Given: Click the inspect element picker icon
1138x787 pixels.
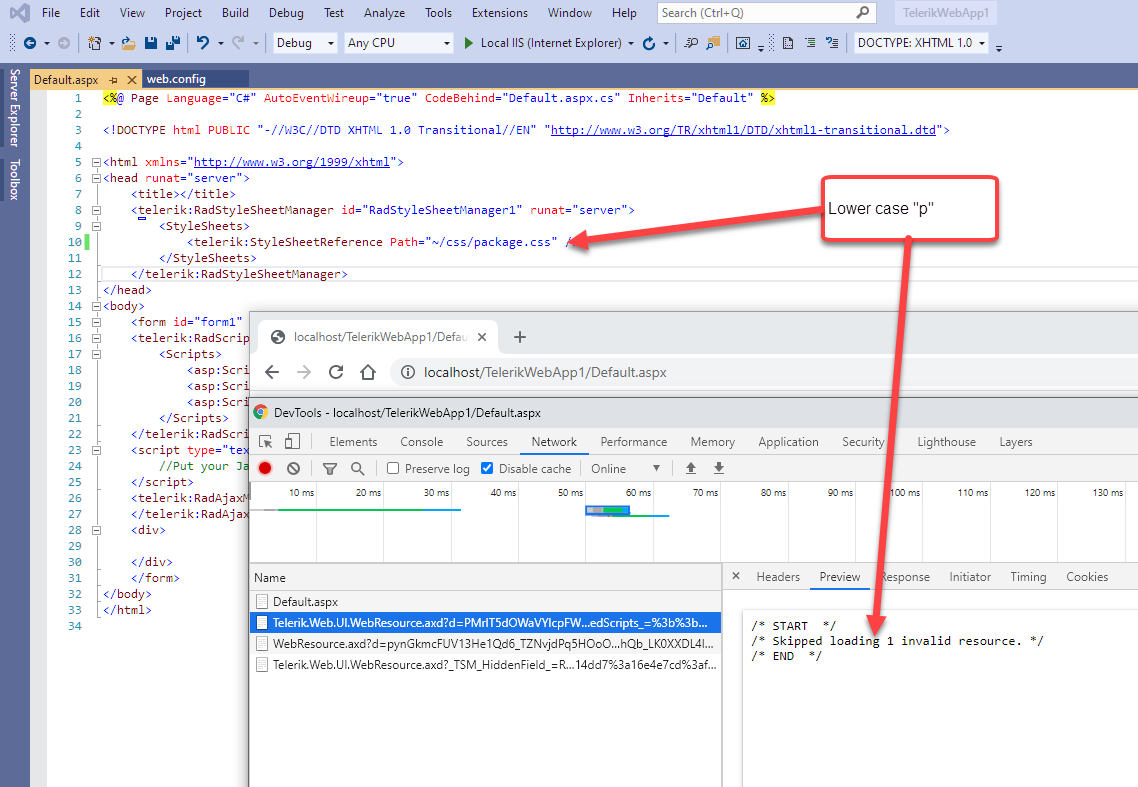Looking at the screenshot, I should coord(266,441).
